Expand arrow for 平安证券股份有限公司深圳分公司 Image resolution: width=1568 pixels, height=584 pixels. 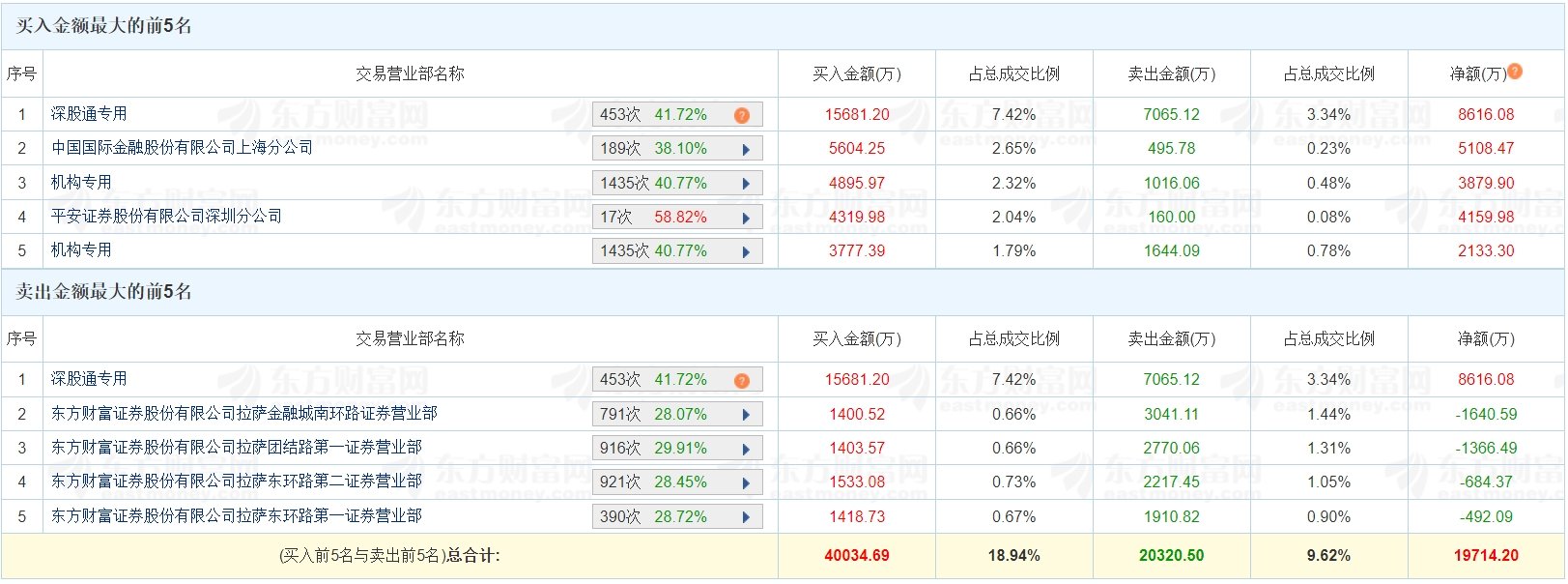click(746, 219)
